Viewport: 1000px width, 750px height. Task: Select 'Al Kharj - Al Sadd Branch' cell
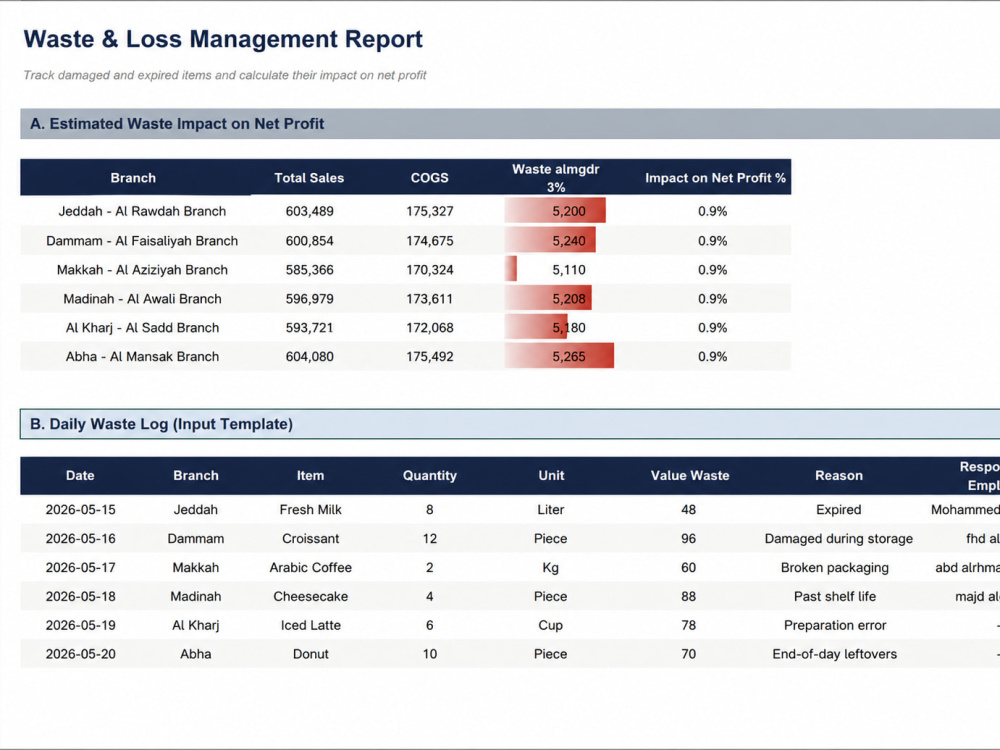coord(142,328)
